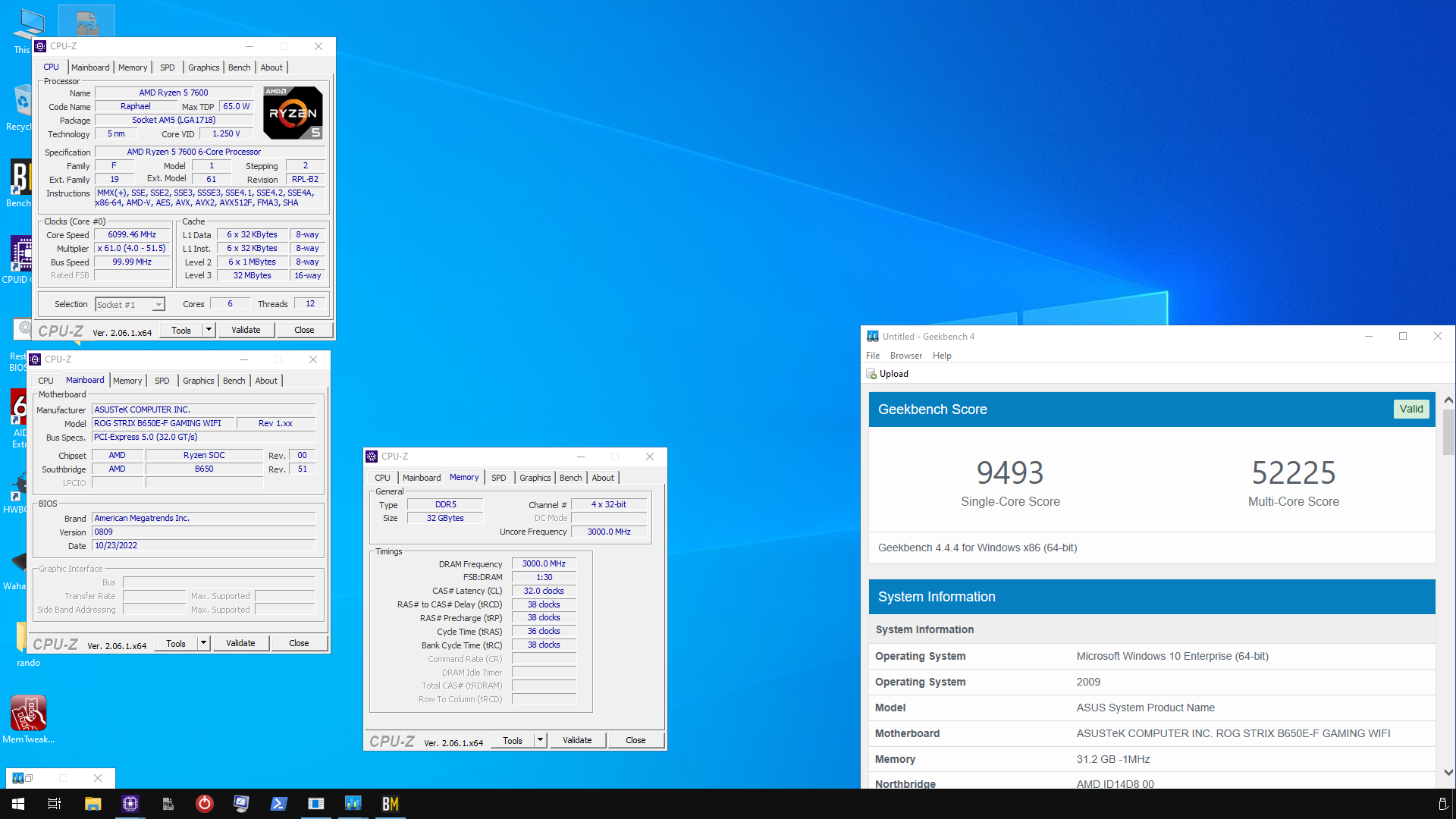This screenshot has width=1456, height=819.
Task: Click the blue window app icon on taskbar
Action: click(316, 804)
